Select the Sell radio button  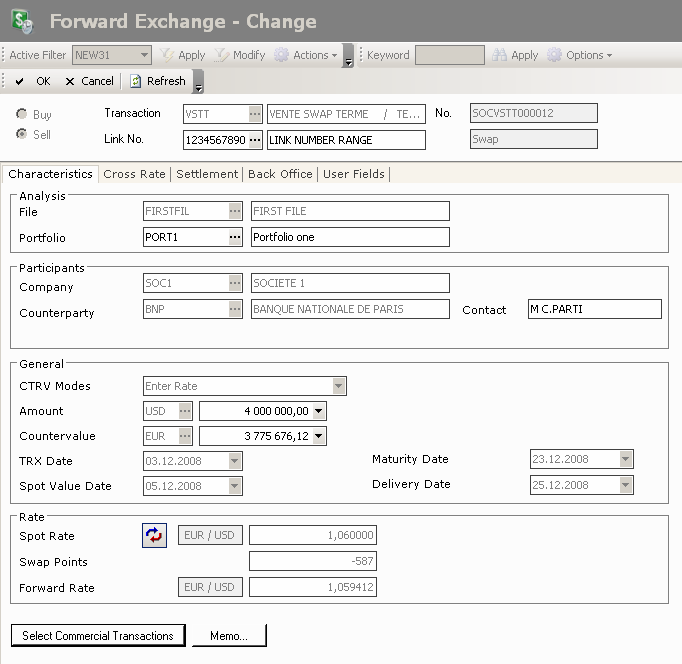(21, 134)
